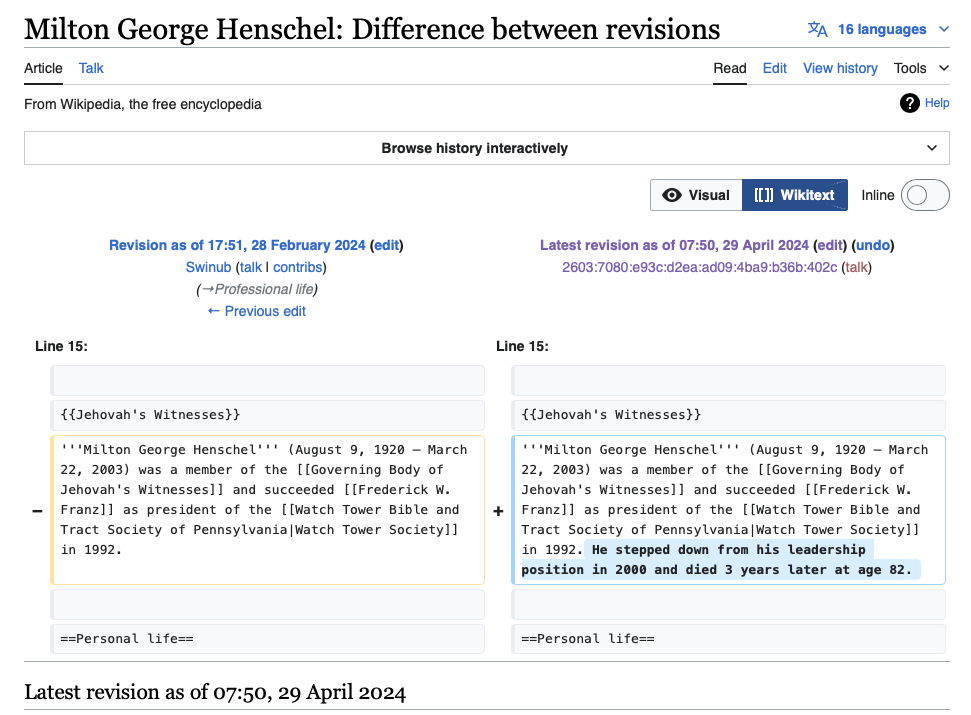Select the Read tab

729,68
